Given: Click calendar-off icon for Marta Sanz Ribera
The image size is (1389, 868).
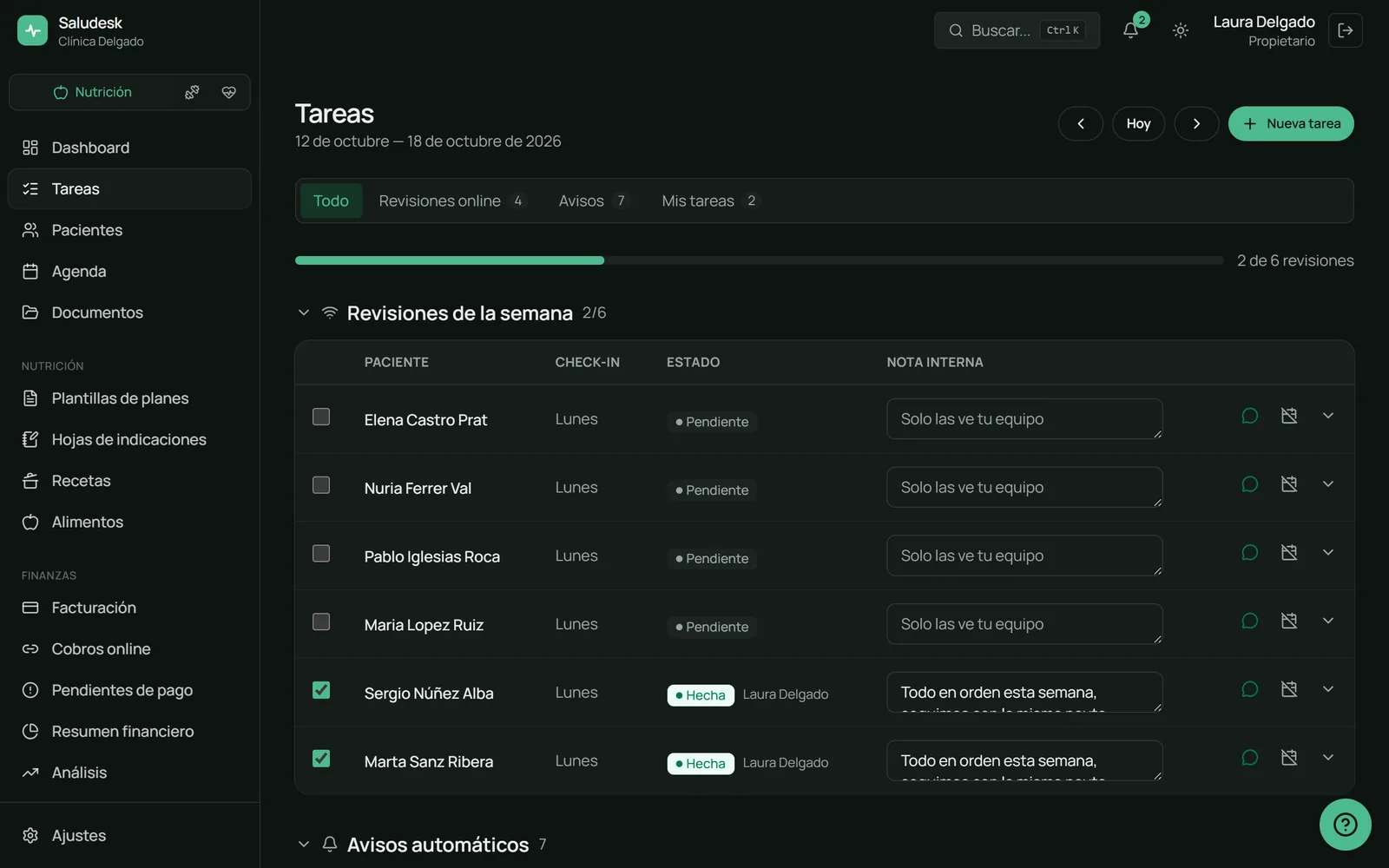Looking at the screenshot, I should coord(1289,758).
